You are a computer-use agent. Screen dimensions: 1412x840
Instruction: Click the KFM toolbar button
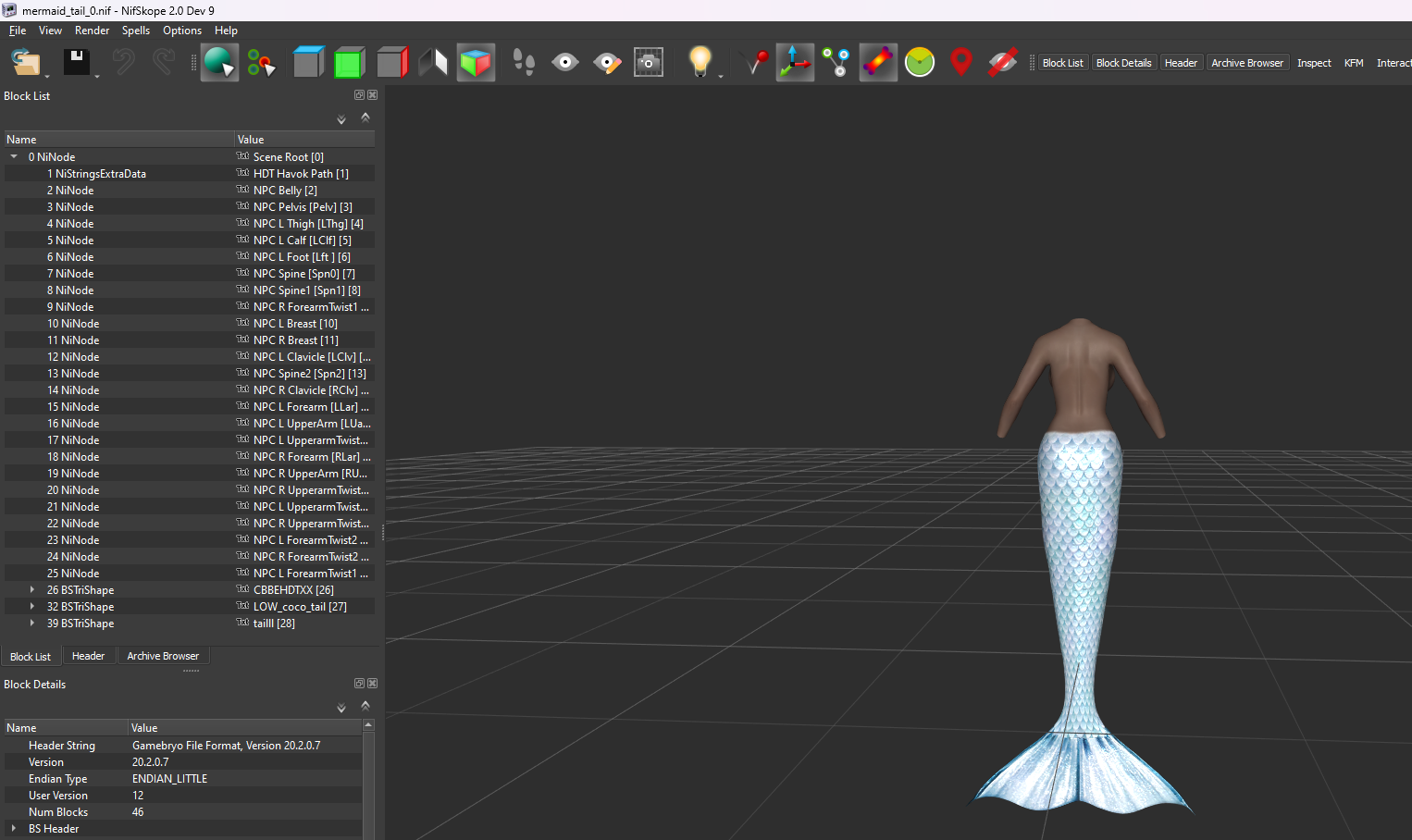(1354, 63)
